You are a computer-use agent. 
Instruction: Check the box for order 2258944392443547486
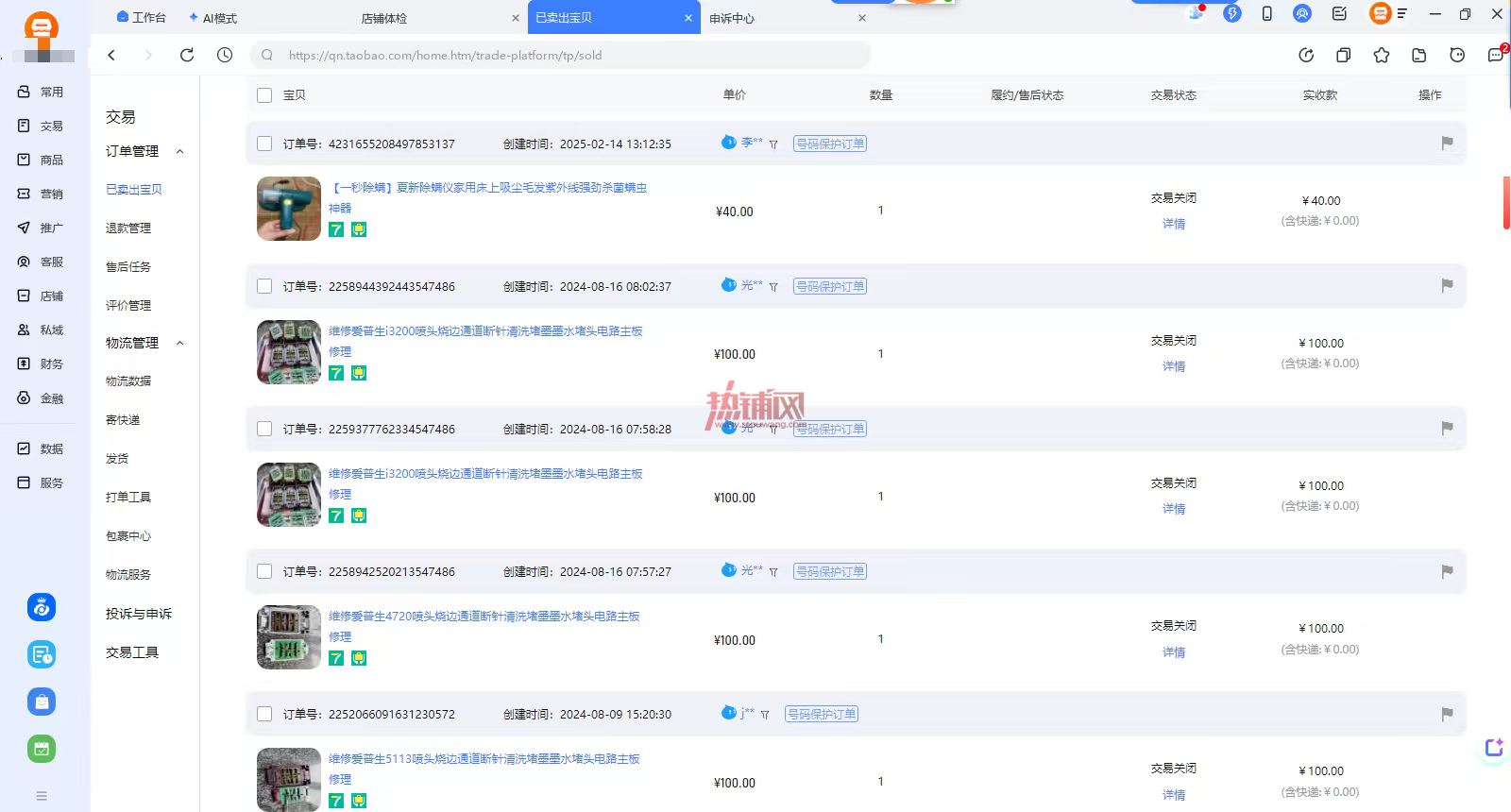[264, 286]
